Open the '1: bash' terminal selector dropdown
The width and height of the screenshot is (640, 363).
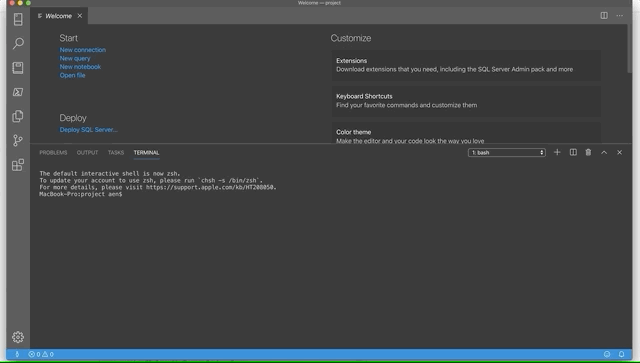coord(507,152)
